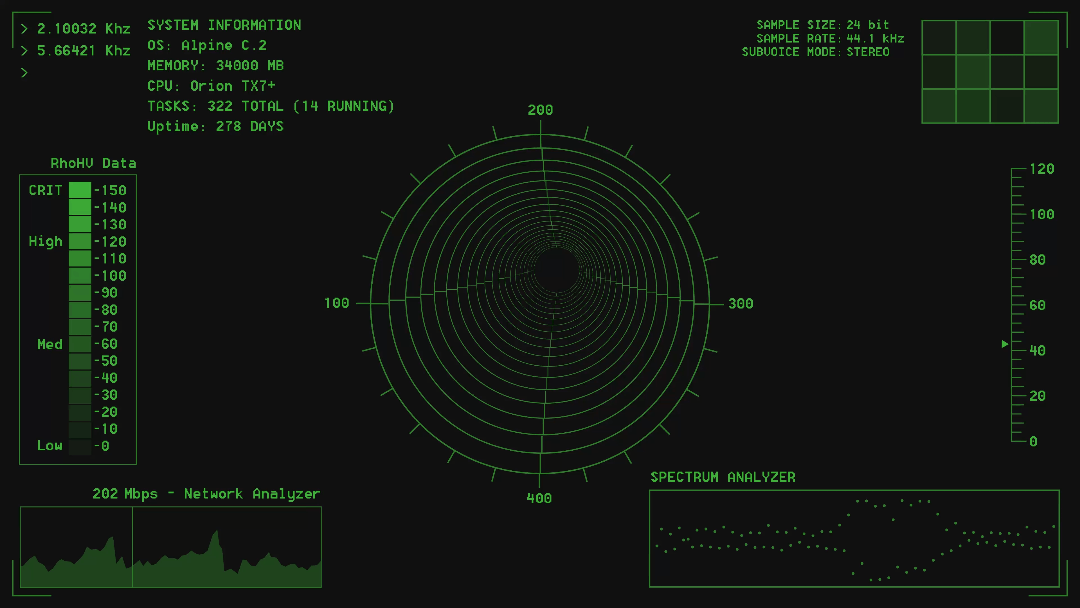
Task: Click the dark center of the radar
Action: tap(555, 271)
